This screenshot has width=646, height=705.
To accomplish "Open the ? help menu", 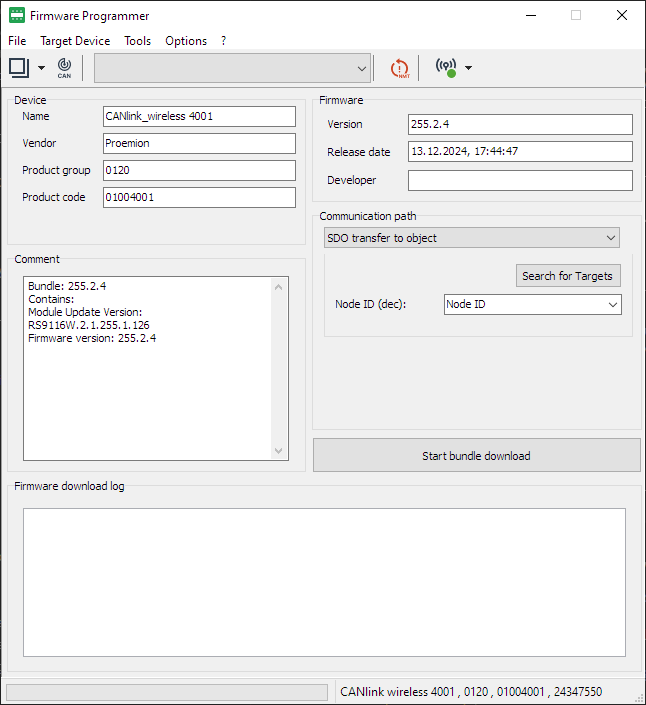I will [223, 41].
